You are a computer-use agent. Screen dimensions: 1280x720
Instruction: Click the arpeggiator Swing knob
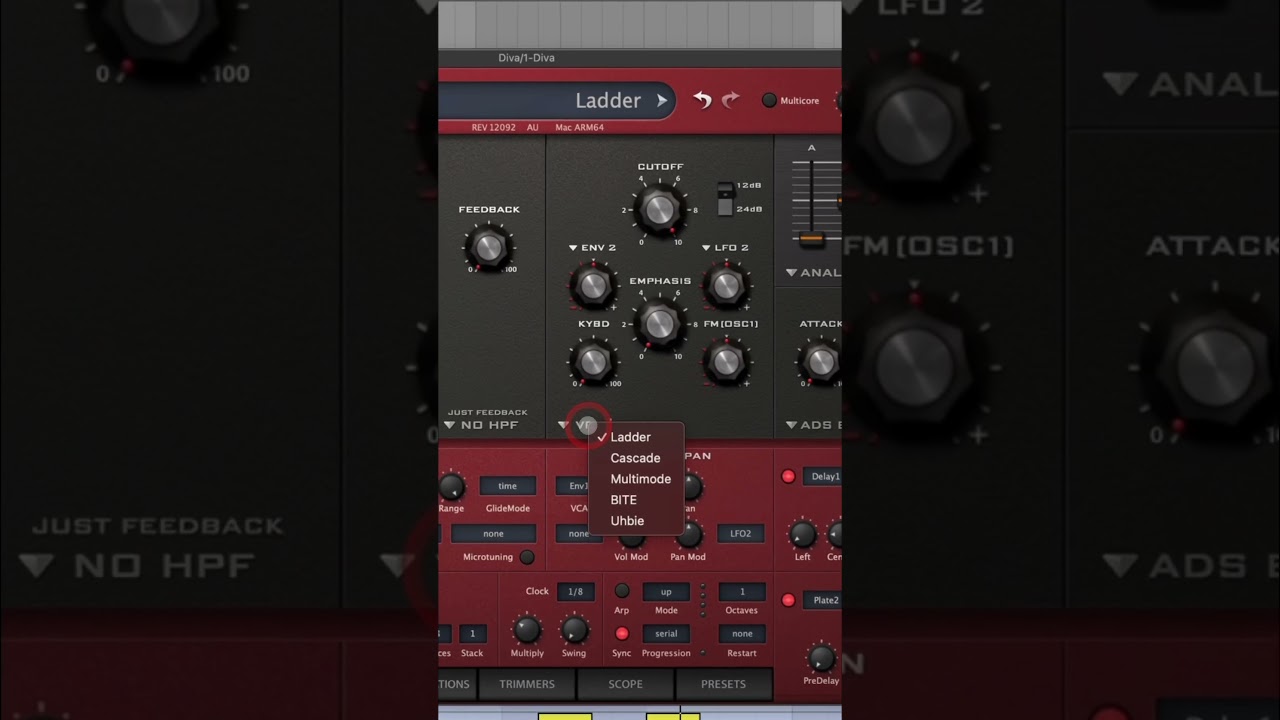click(574, 630)
